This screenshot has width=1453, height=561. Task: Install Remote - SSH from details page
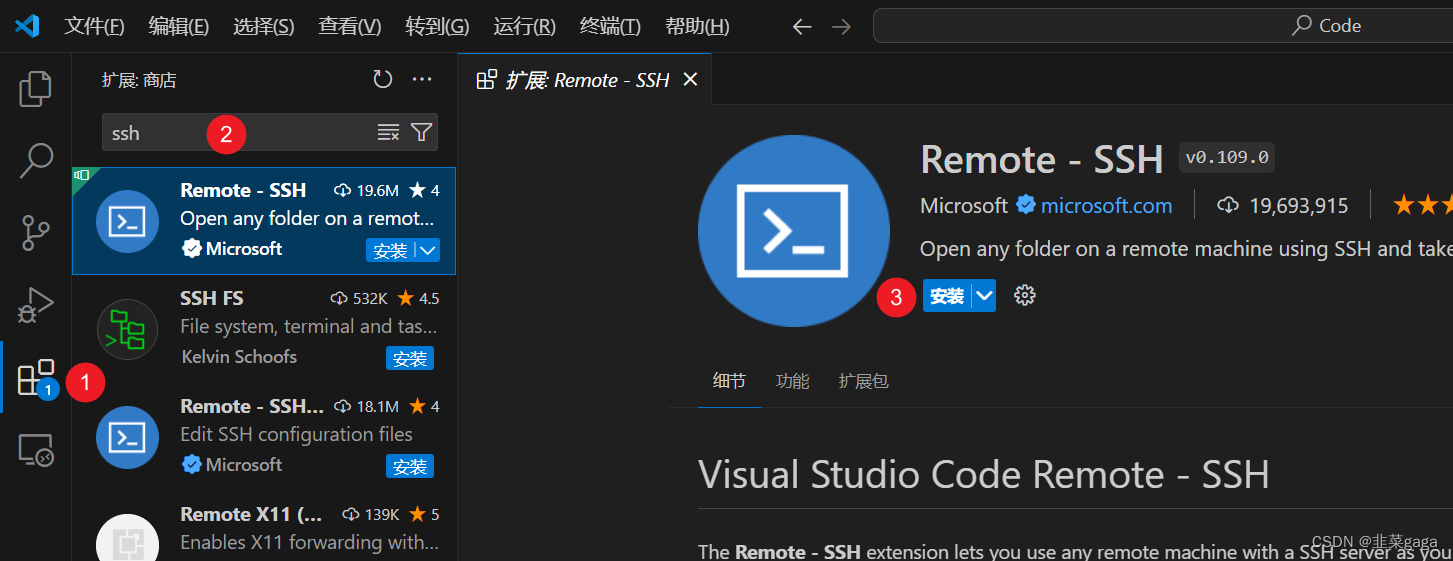tap(946, 295)
